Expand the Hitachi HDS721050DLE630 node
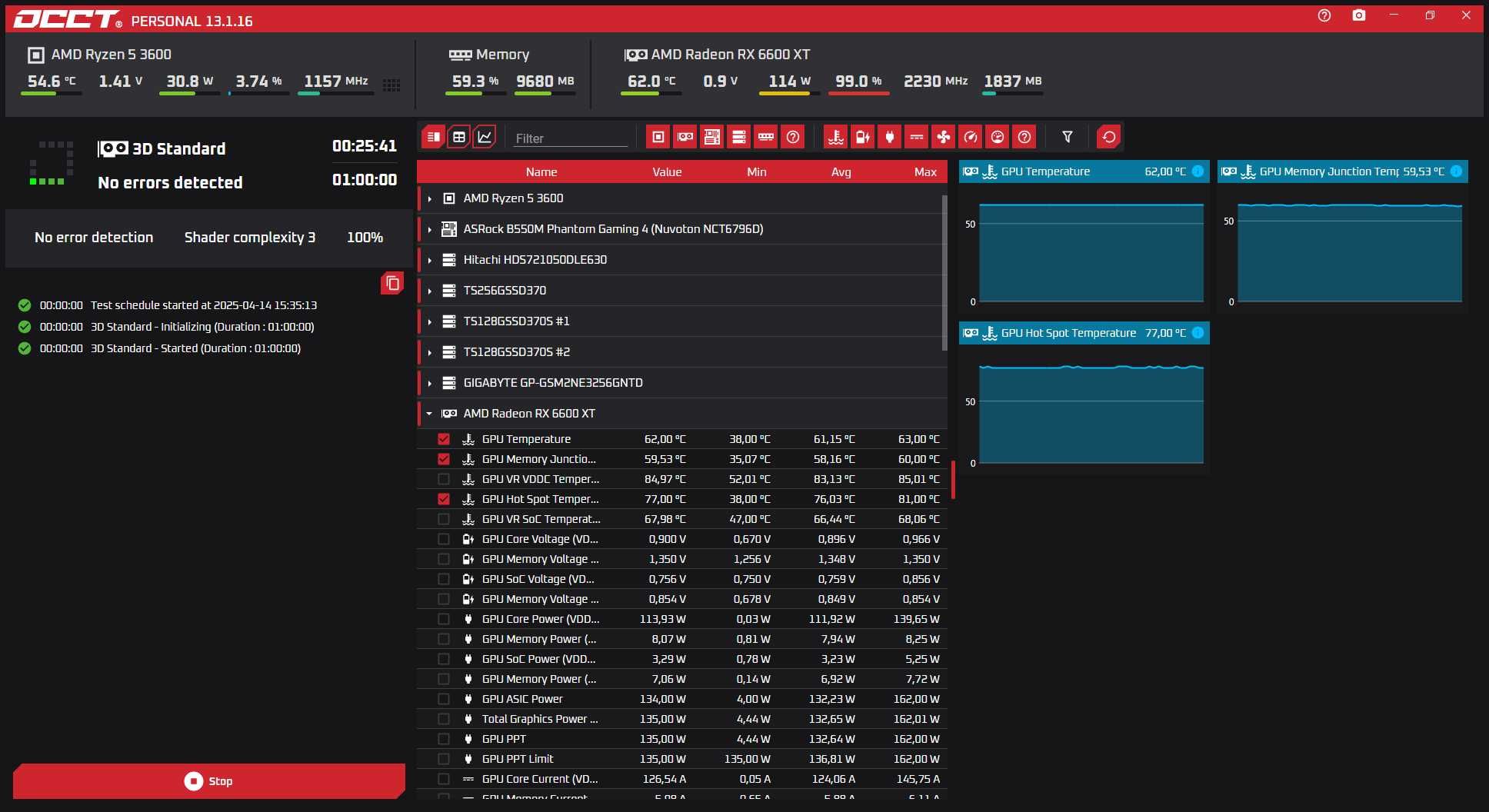 [429, 260]
